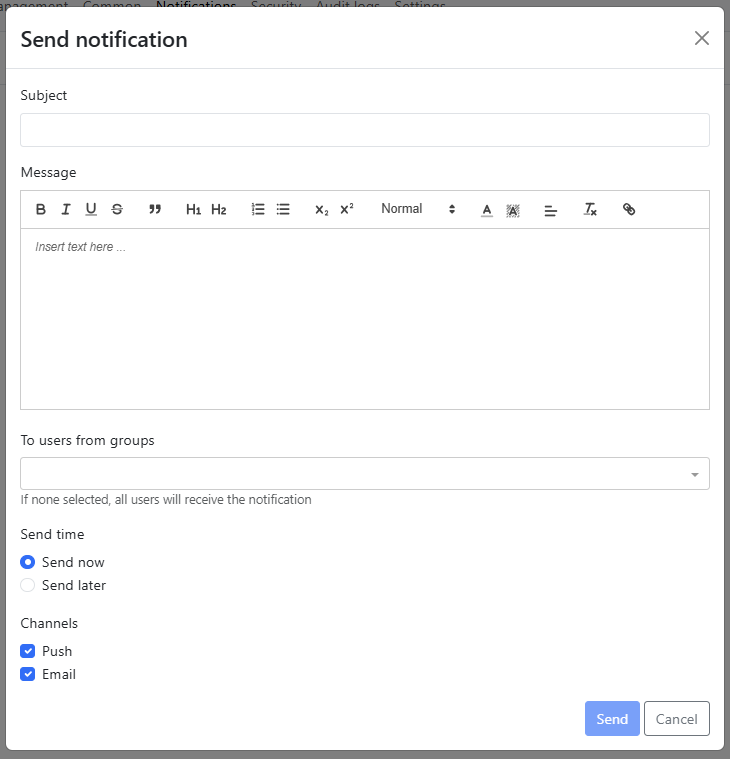Open the text color picker
730x759 pixels.
(x=487, y=210)
